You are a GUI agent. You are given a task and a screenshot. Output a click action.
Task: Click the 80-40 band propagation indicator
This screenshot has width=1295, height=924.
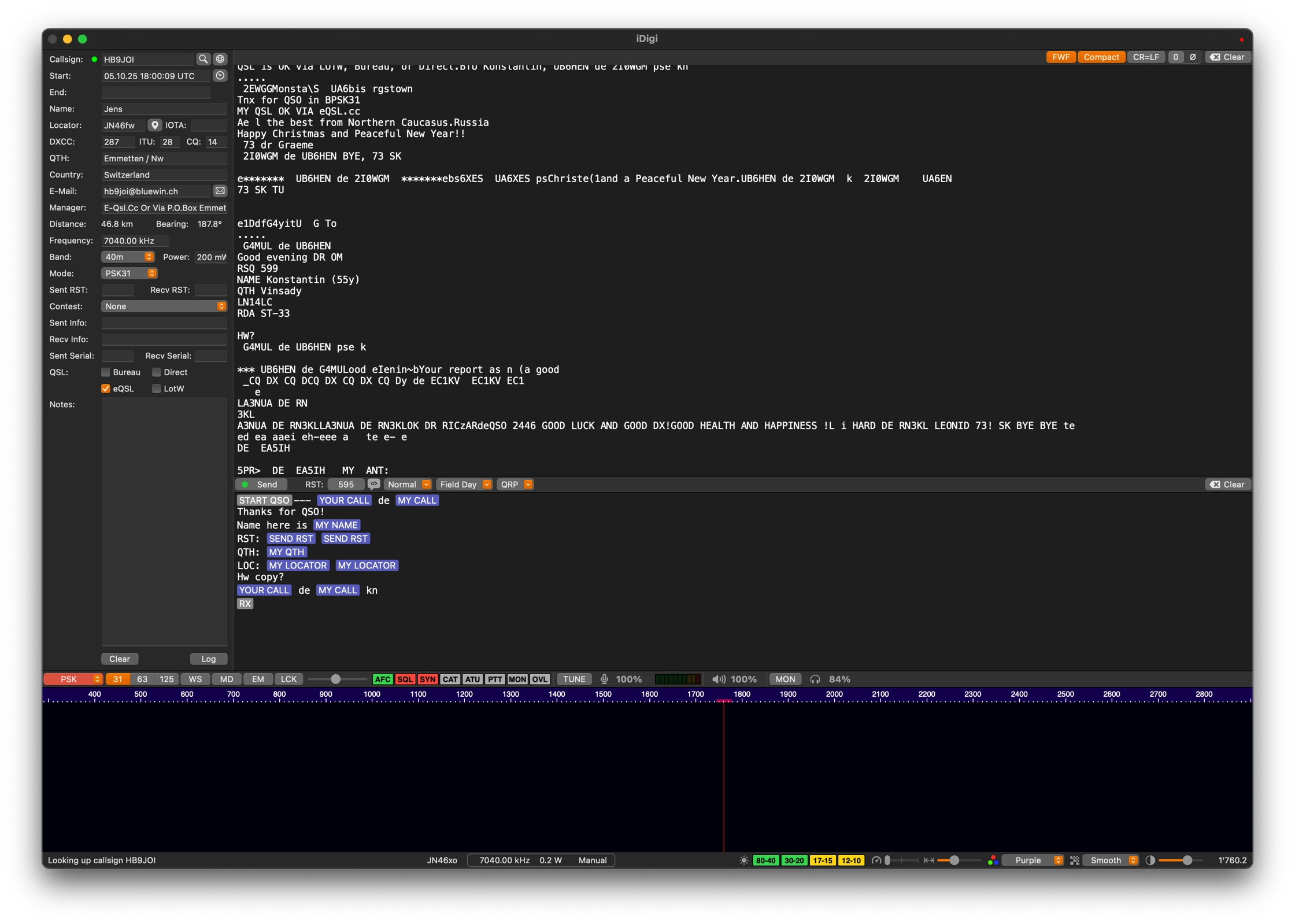coord(765,860)
